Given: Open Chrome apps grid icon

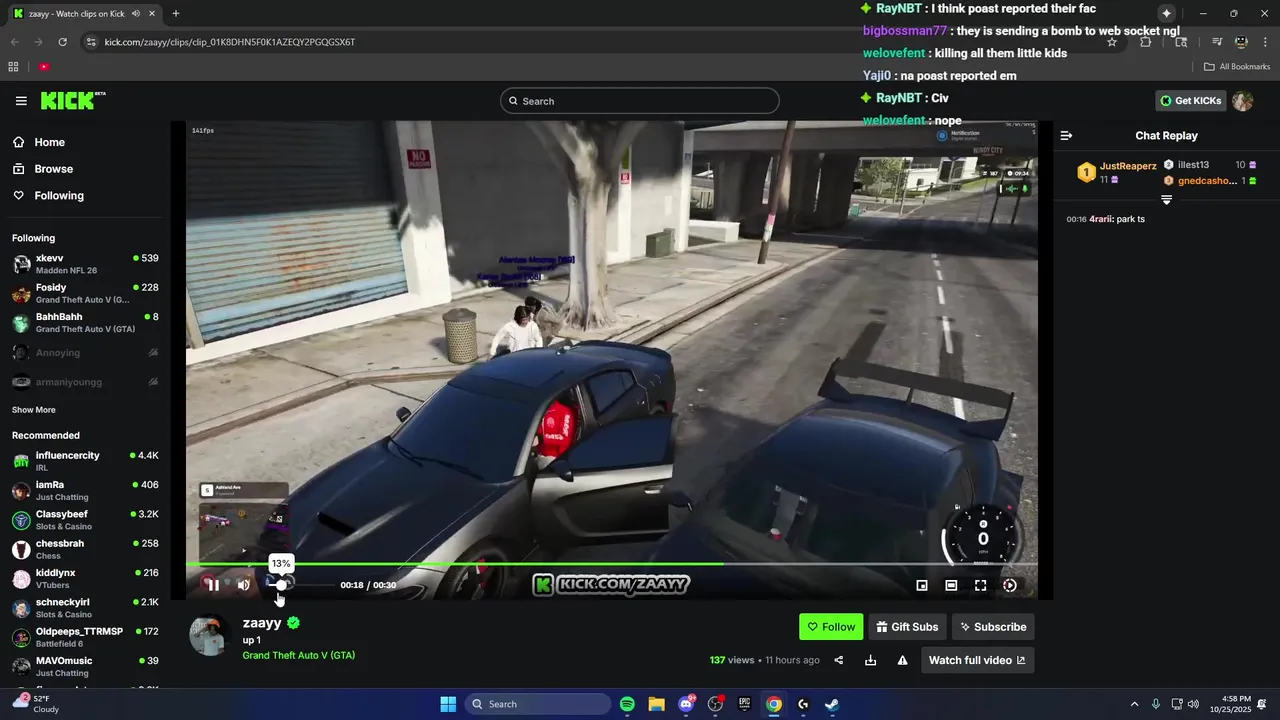Looking at the screenshot, I should pyautogui.click(x=13, y=67).
